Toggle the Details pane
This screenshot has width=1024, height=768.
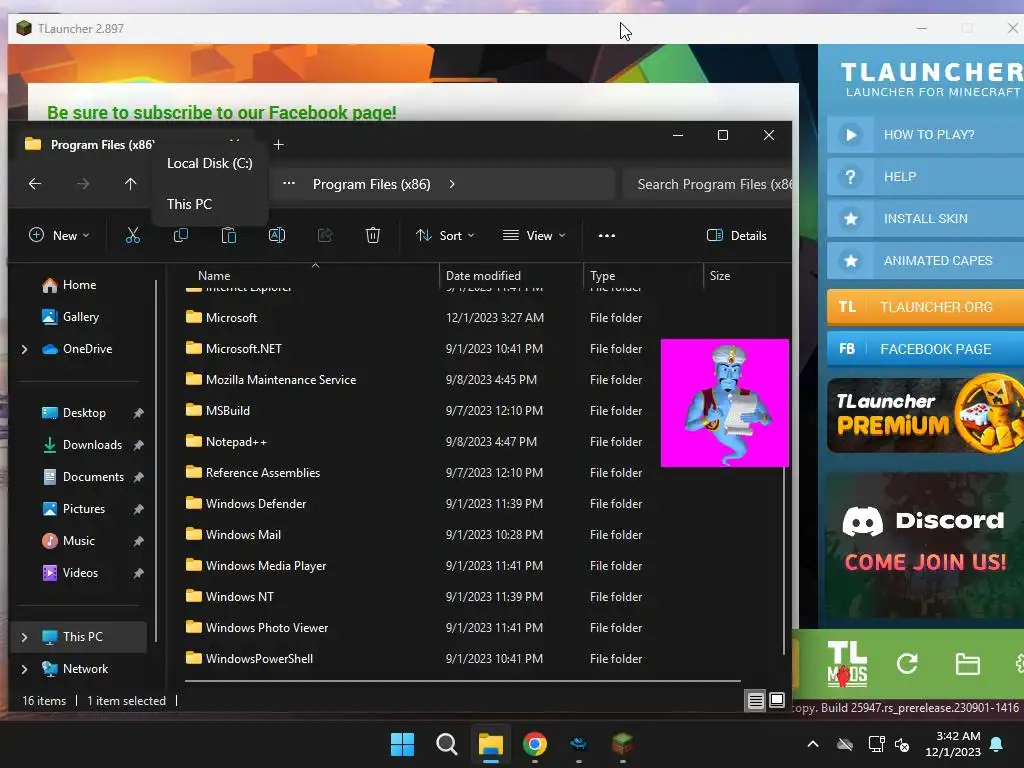click(x=737, y=236)
